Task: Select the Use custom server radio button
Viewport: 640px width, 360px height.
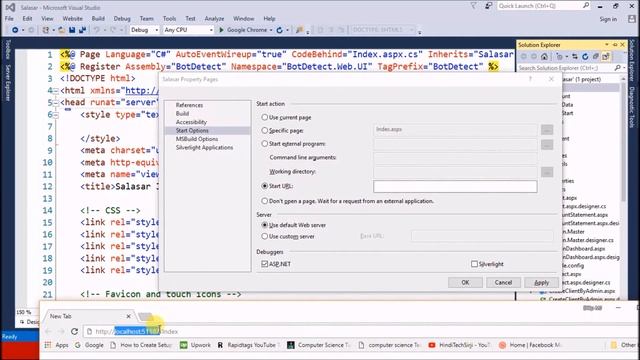Action: click(264, 236)
